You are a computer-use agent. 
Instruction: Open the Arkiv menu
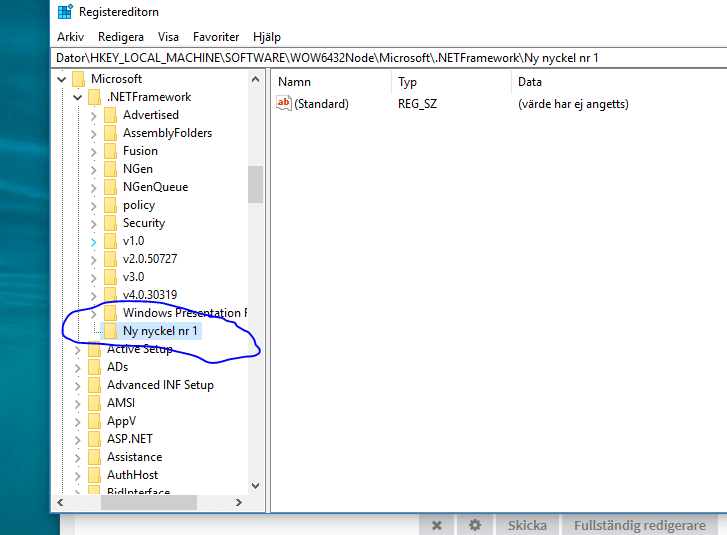point(70,37)
